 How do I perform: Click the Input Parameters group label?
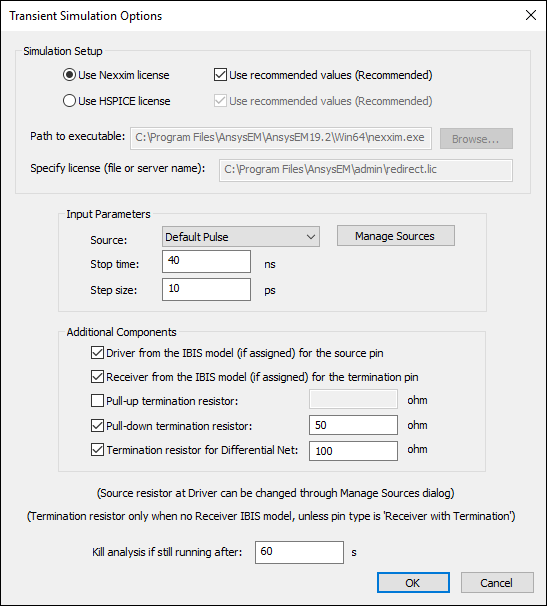click(108, 214)
